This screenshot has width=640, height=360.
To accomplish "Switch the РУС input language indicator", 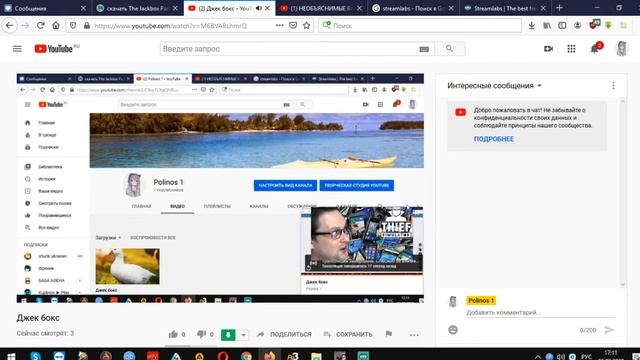I will (586, 357).
